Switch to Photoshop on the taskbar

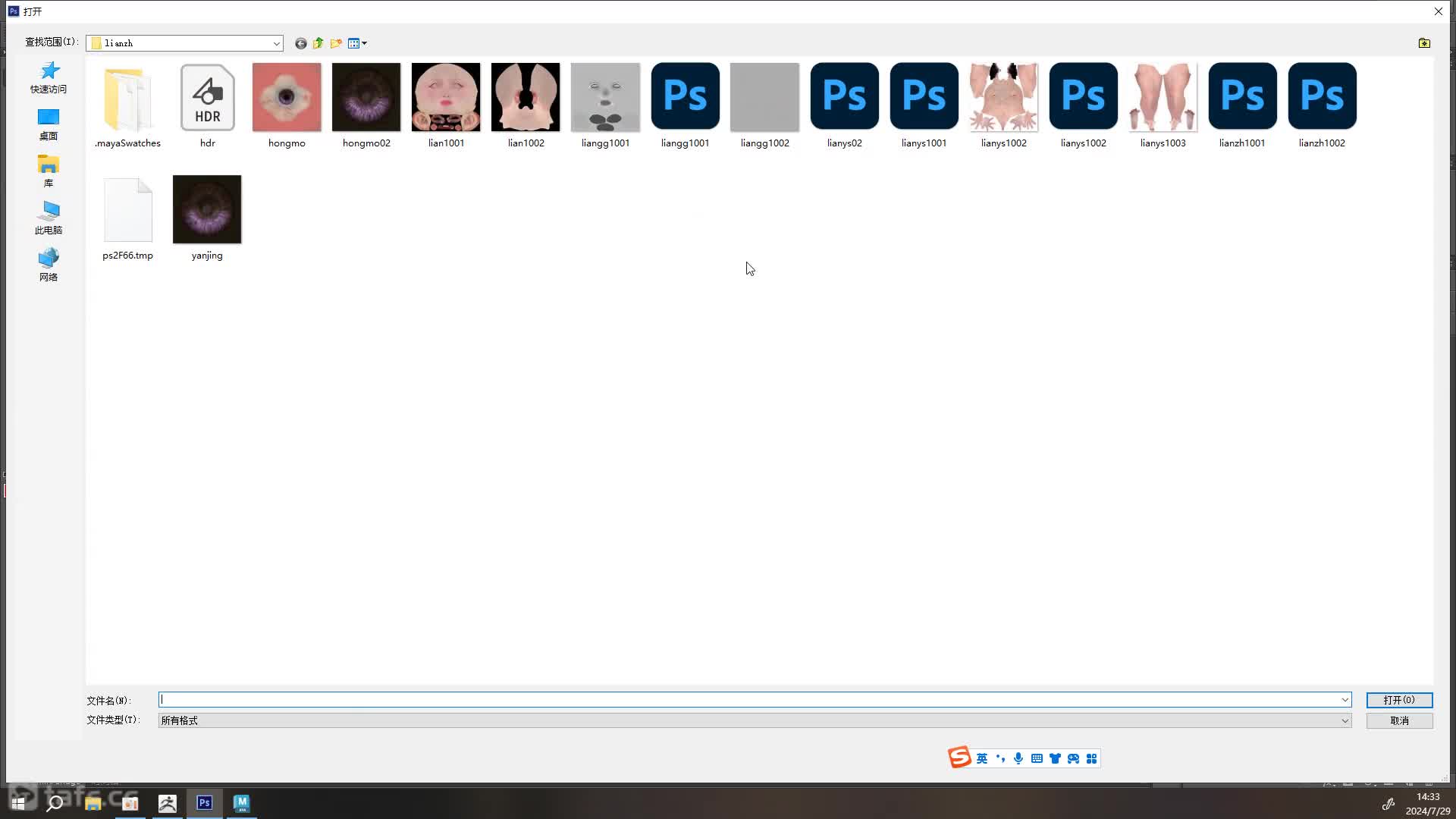[x=204, y=803]
